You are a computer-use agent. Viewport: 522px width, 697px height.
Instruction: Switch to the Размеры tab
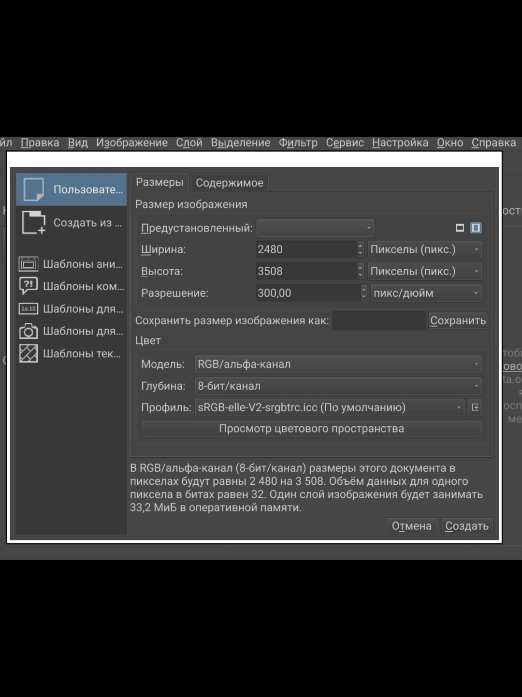tap(160, 182)
